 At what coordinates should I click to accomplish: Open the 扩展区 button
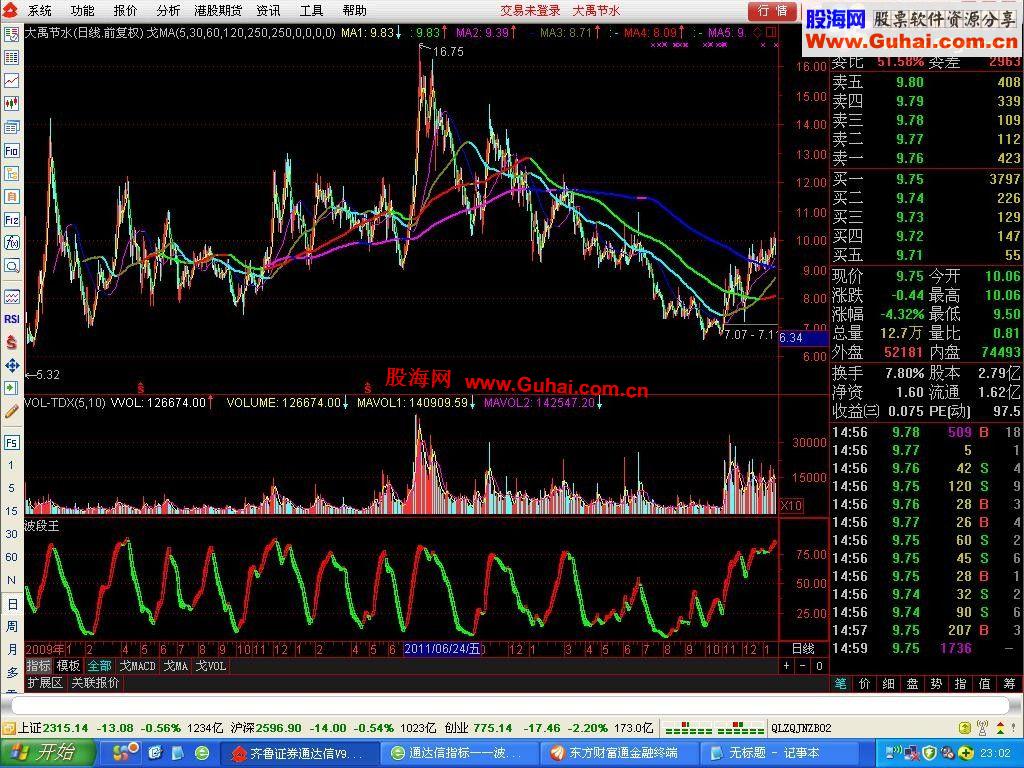(44, 682)
